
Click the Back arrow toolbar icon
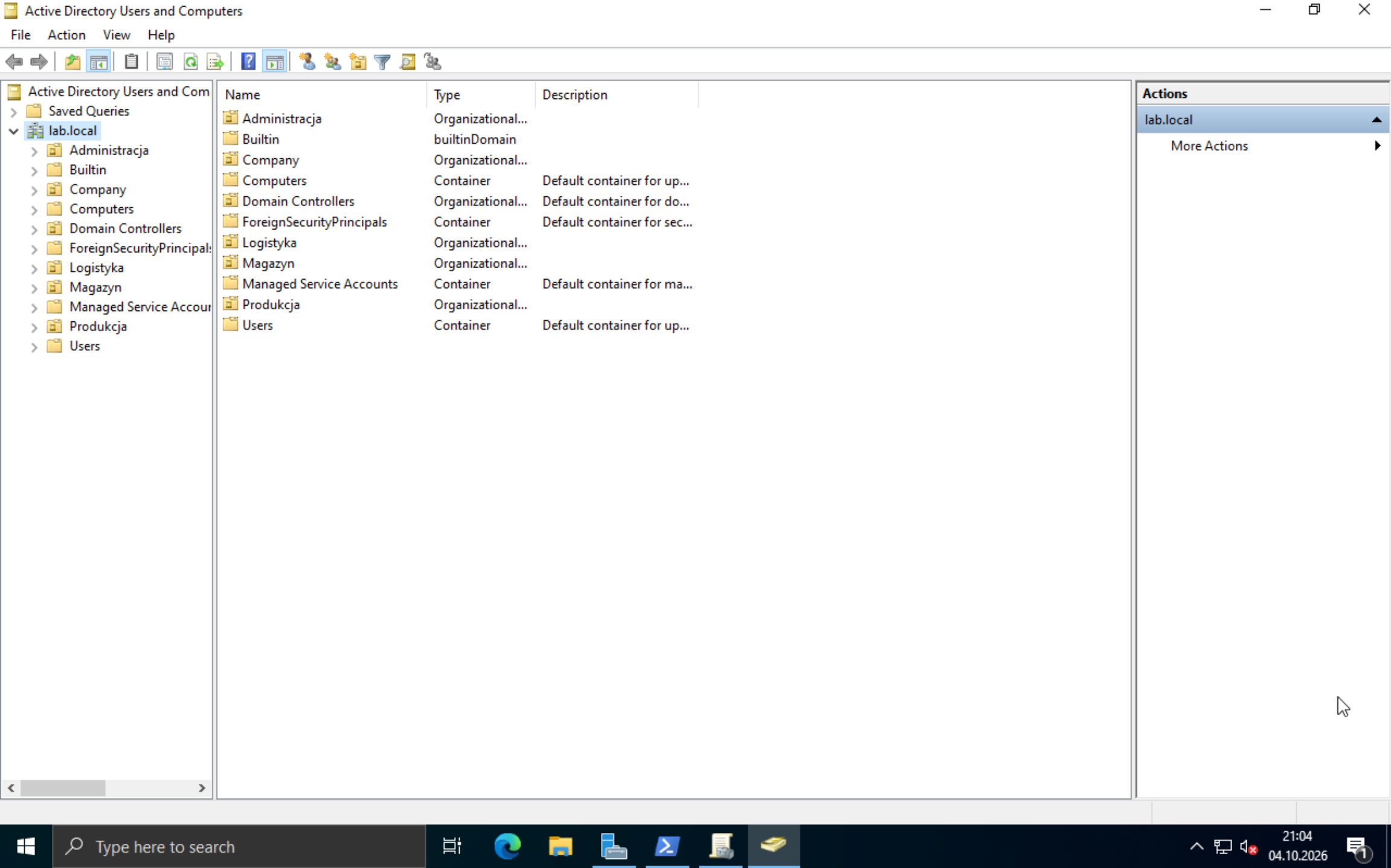[x=14, y=62]
